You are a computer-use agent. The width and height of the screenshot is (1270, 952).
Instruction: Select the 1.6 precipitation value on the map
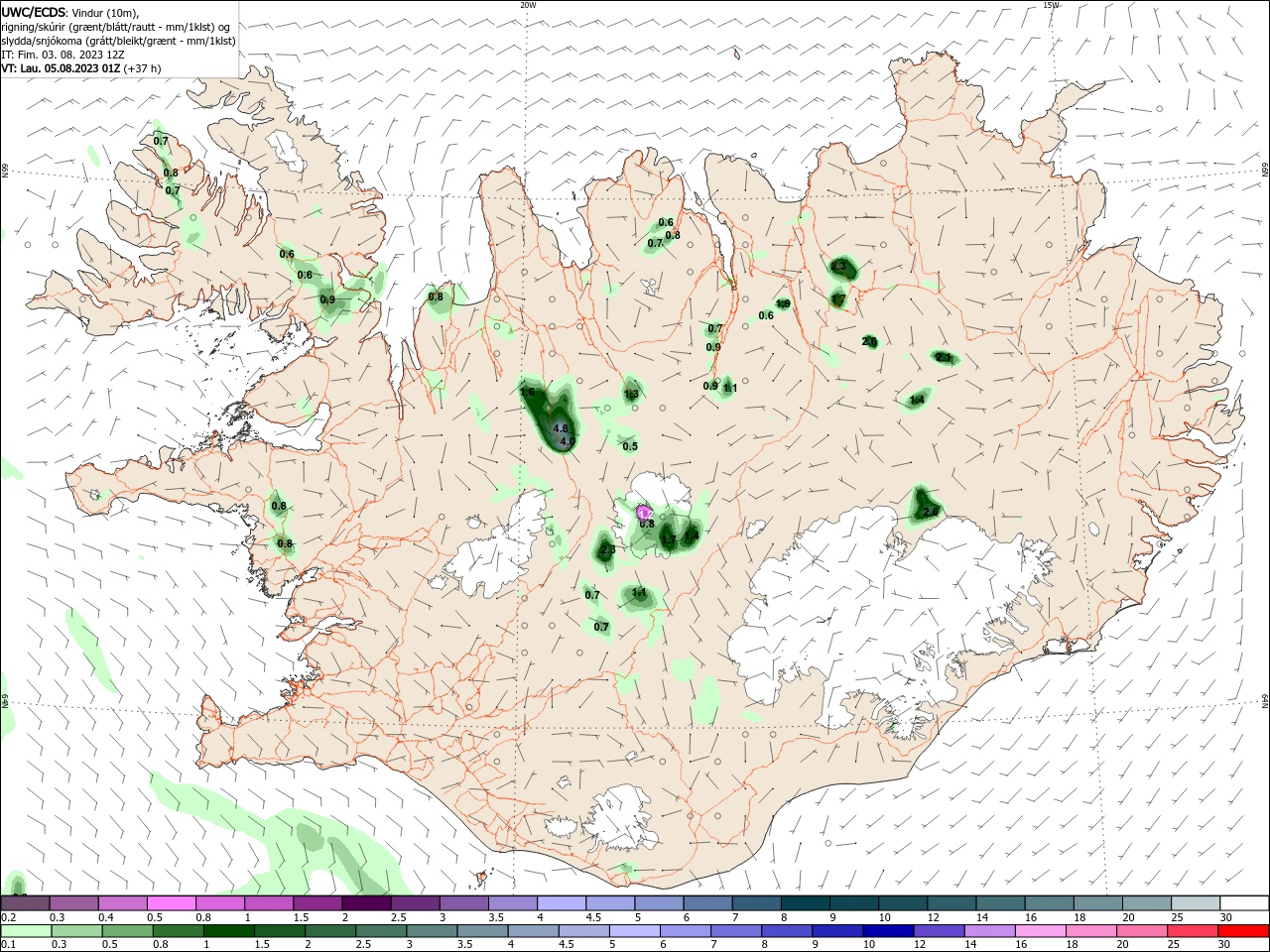pyautogui.click(x=527, y=392)
